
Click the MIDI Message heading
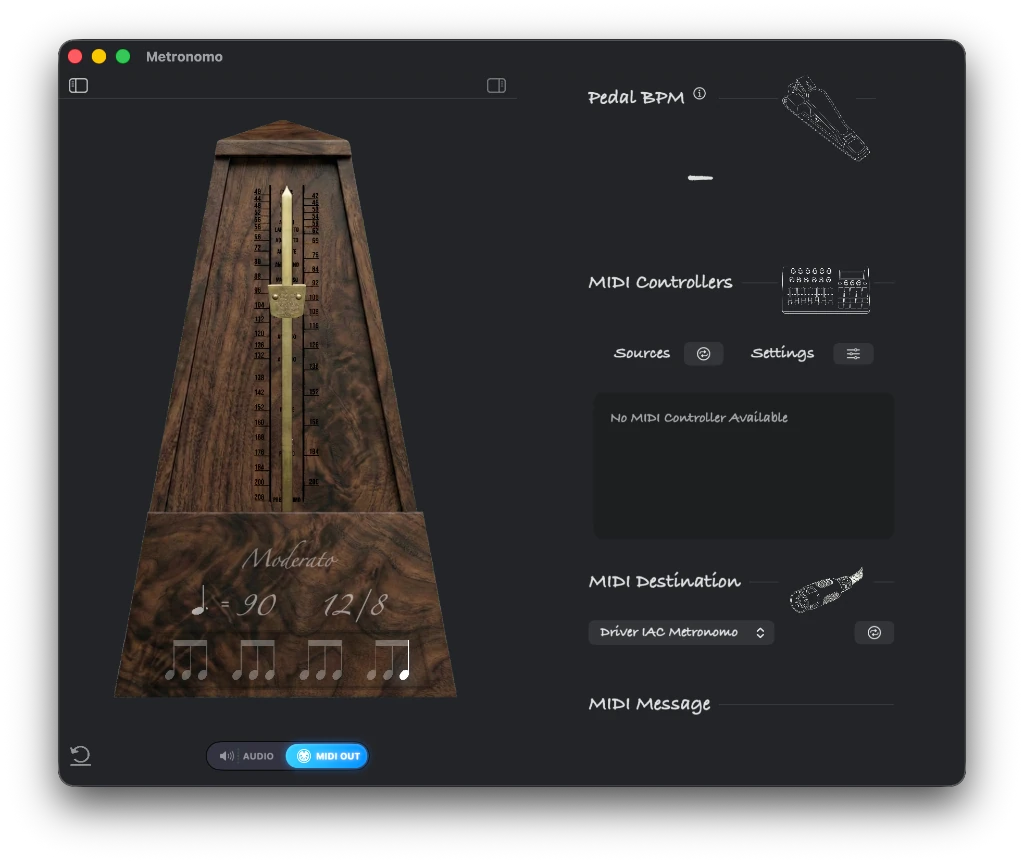(x=649, y=704)
